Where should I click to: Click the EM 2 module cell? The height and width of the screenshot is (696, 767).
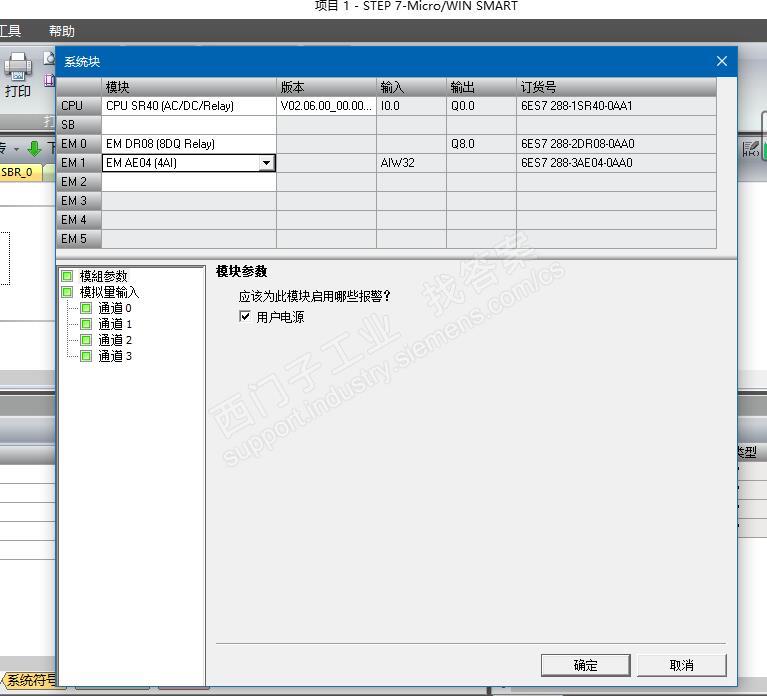coord(189,182)
